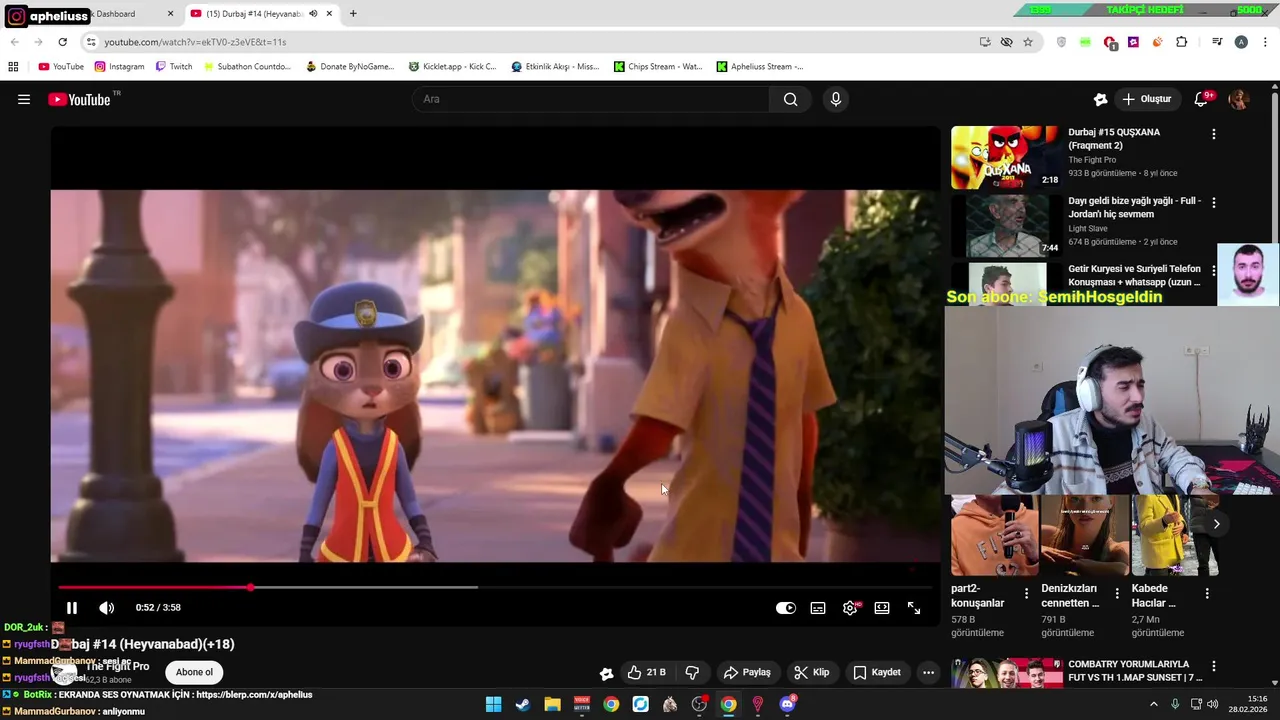Start voice search with the microphone icon
This screenshot has width=1280, height=720.
pos(836,99)
